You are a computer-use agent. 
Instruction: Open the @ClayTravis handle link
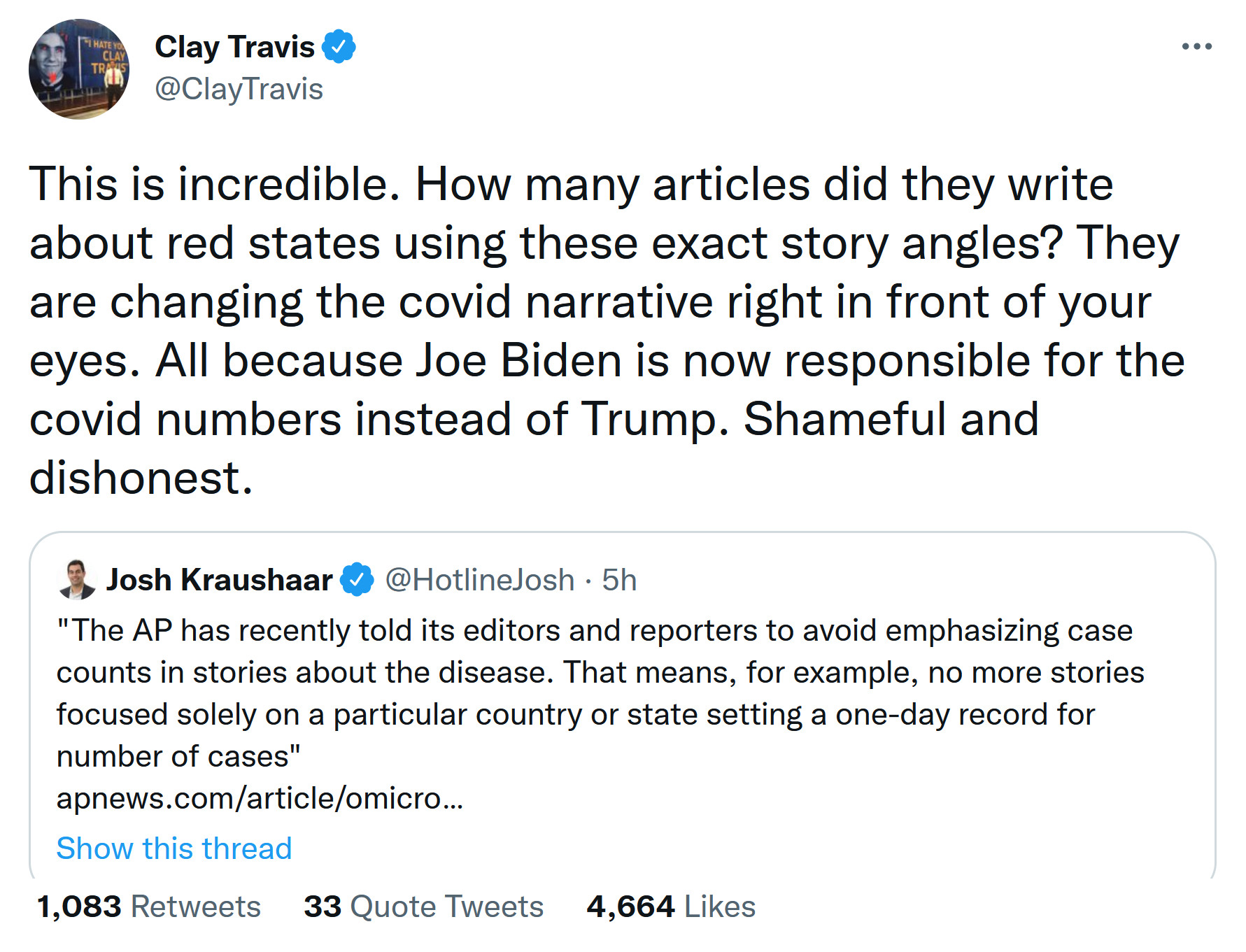point(239,90)
